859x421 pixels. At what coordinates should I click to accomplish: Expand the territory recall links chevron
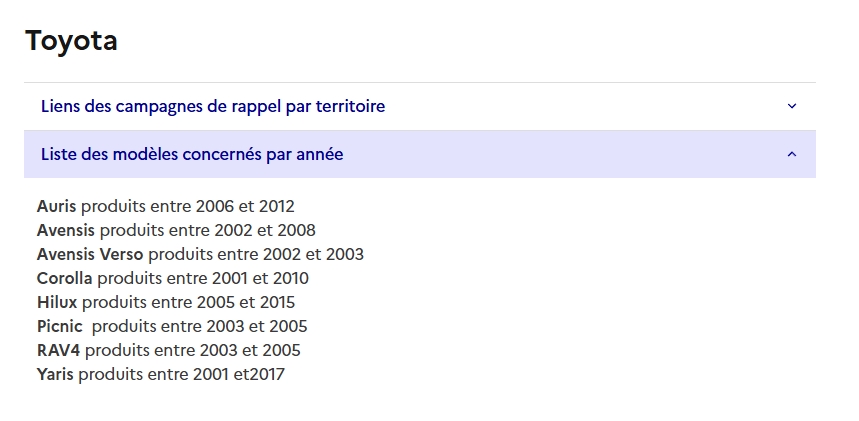tap(792, 106)
